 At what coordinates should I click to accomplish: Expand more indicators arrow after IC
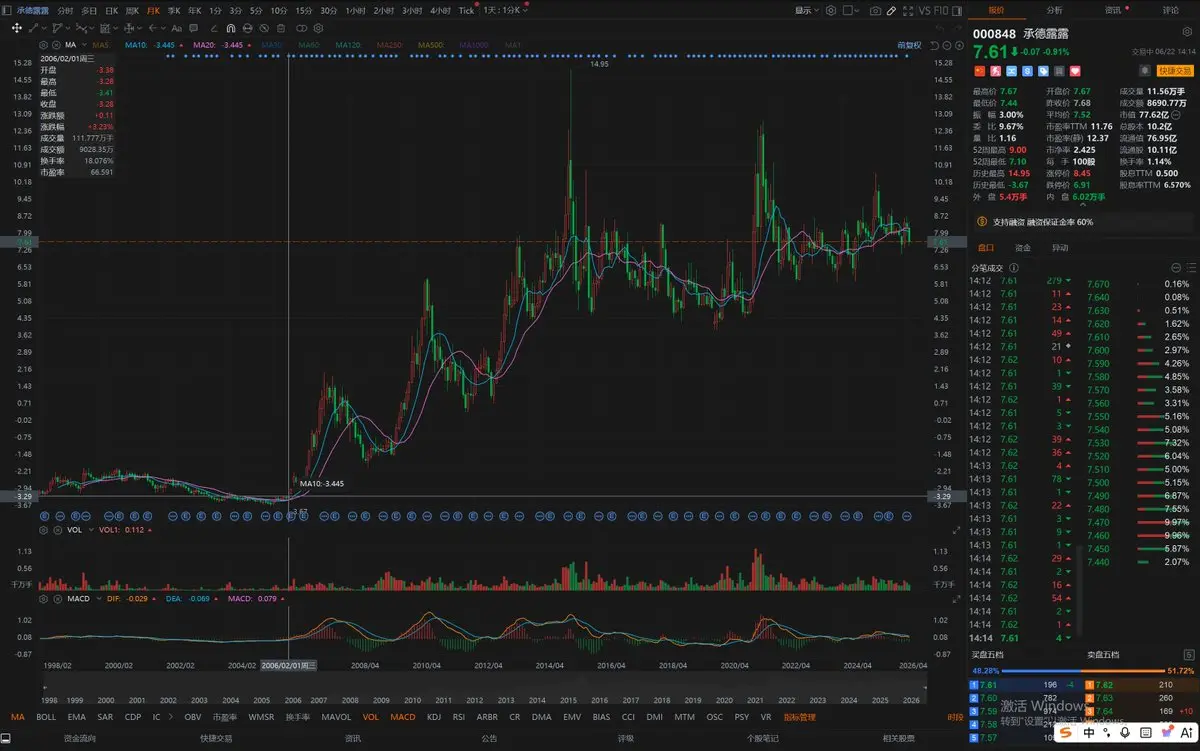pyautogui.click(x=171, y=717)
